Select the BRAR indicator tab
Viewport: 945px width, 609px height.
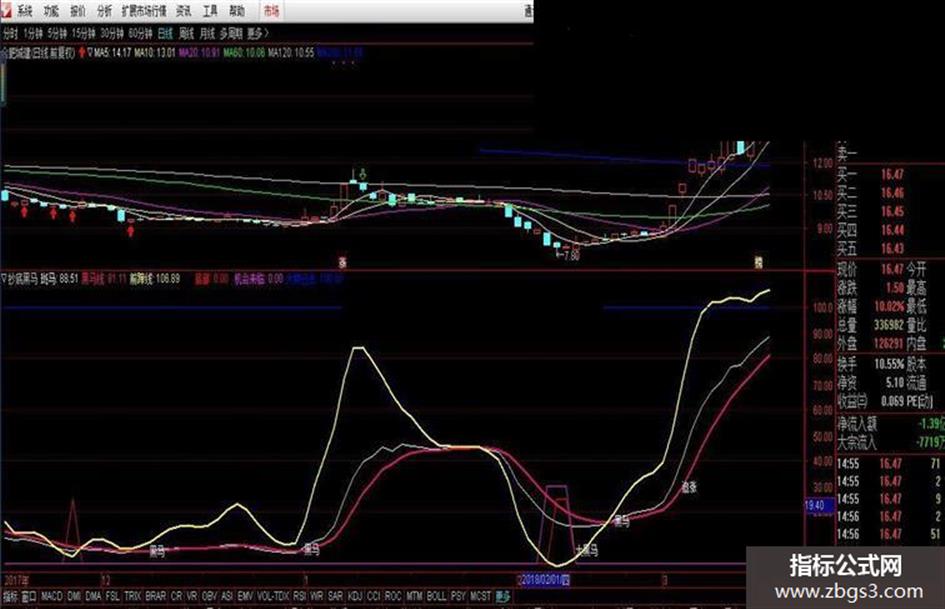point(155,596)
